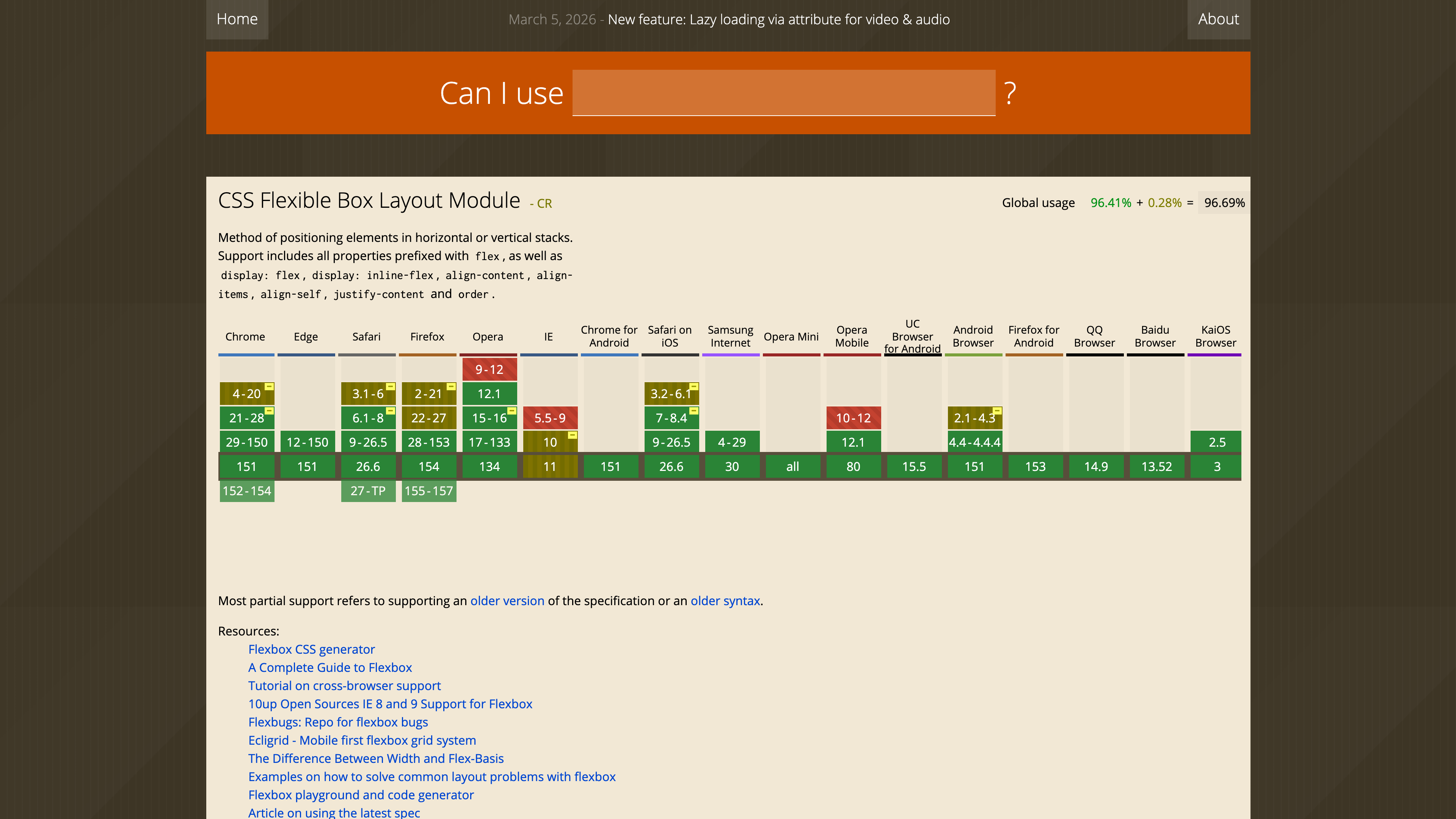Viewport: 1456px width, 819px height.
Task: Select UC Browser 15.5 cell
Action: [x=914, y=467]
